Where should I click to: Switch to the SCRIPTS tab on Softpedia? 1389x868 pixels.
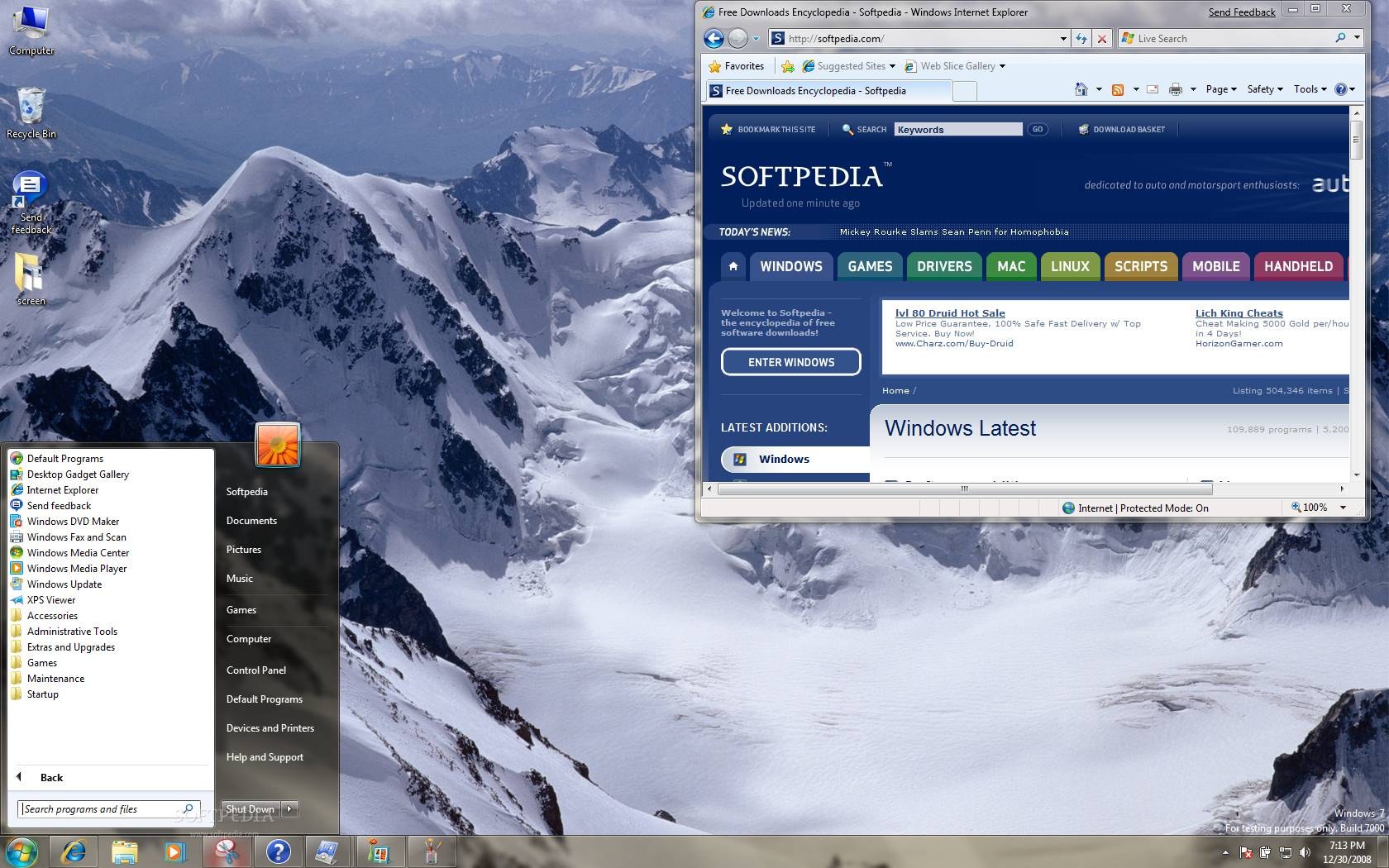pos(1141,266)
